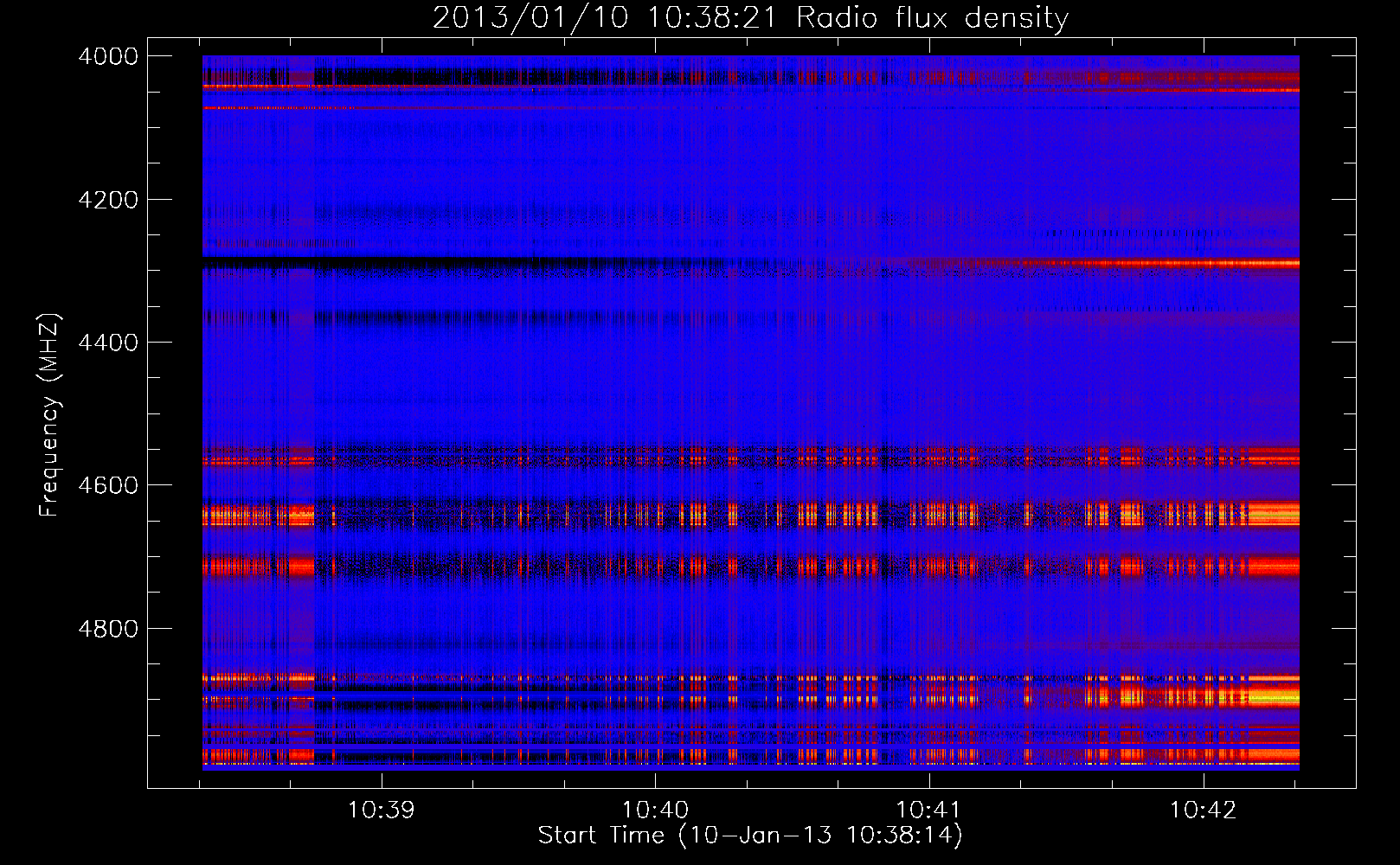Viewport: 1400px width, 865px height.
Task: Click the 10:41 time tick label
Action: coord(928,811)
